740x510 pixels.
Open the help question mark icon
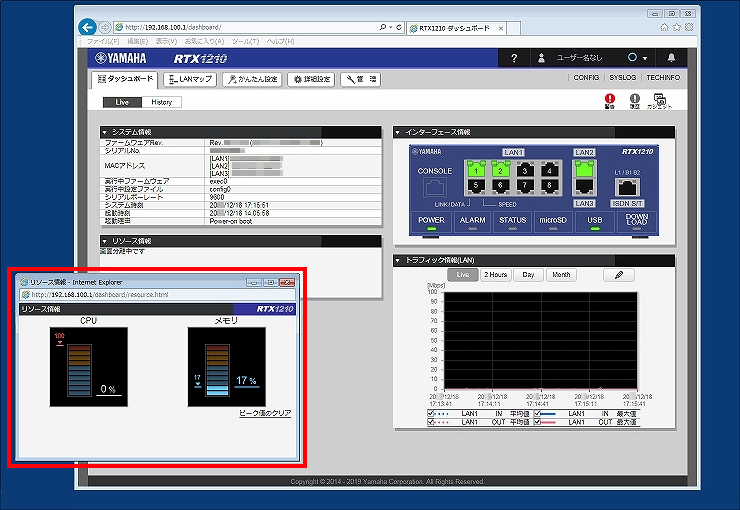coord(514,58)
